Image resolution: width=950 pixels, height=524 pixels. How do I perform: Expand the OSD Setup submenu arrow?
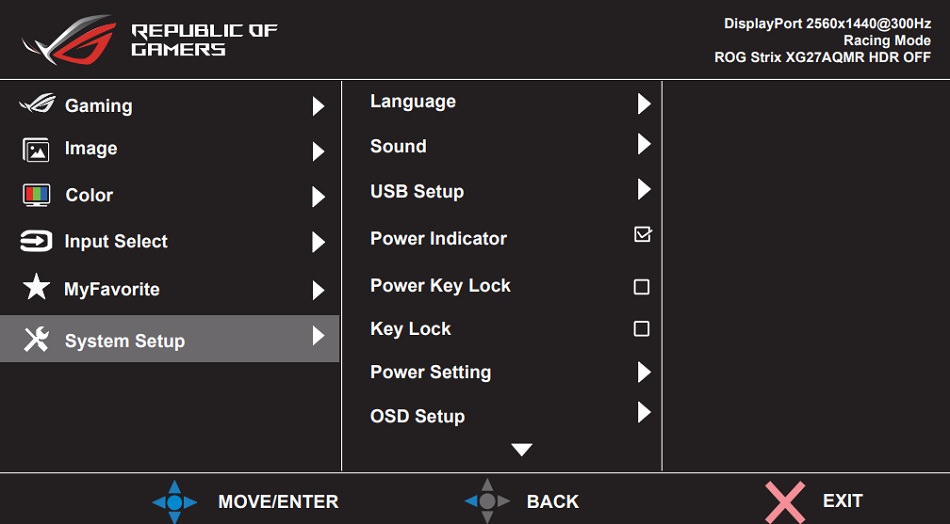pyautogui.click(x=644, y=413)
